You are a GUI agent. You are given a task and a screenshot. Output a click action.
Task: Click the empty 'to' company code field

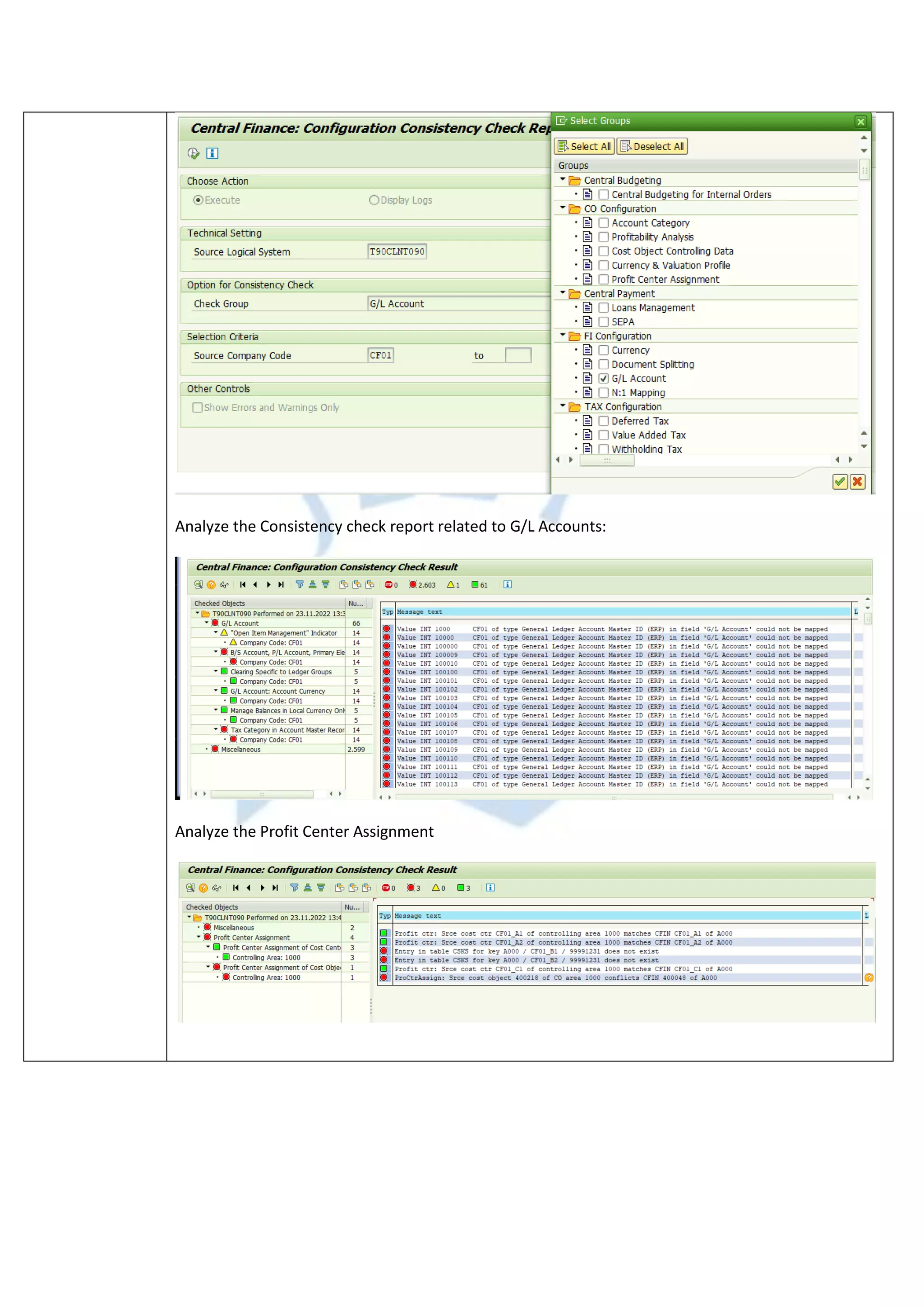518,355
